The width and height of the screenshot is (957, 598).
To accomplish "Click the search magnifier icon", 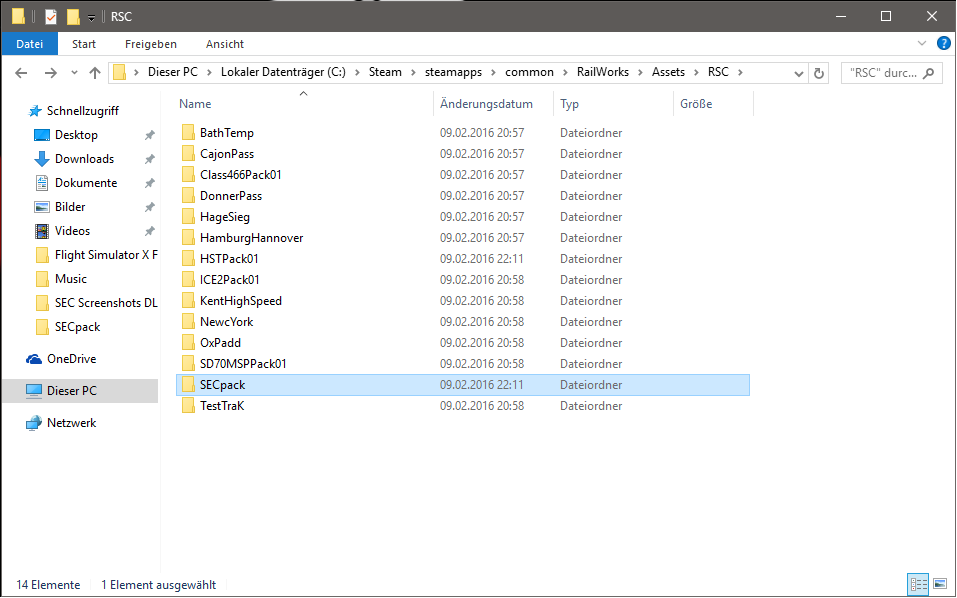I will click(x=928, y=73).
